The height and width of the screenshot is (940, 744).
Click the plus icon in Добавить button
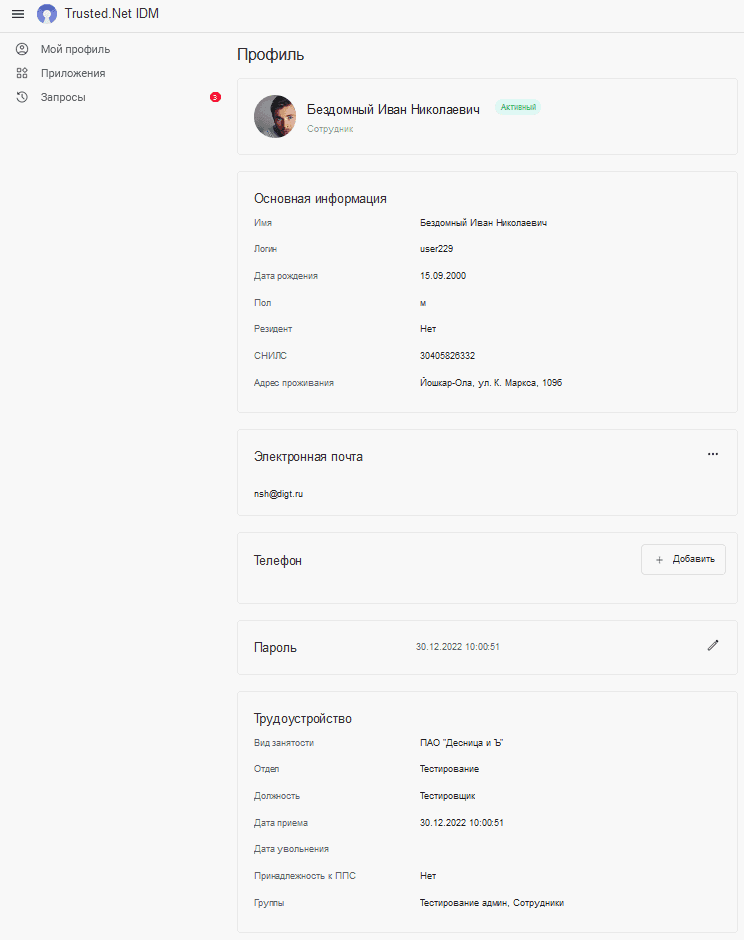659,560
